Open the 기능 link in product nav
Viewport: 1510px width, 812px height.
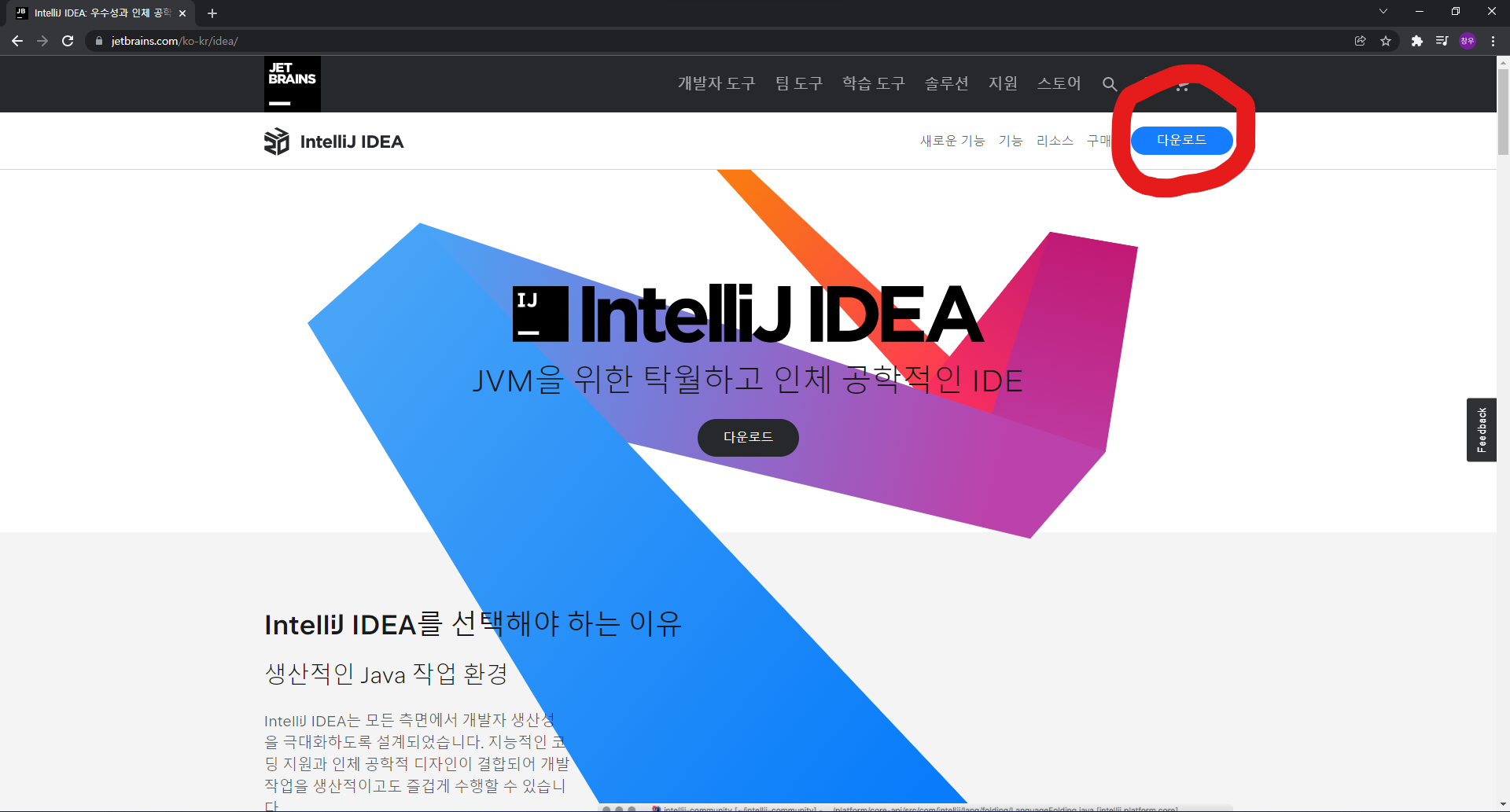(x=1011, y=141)
